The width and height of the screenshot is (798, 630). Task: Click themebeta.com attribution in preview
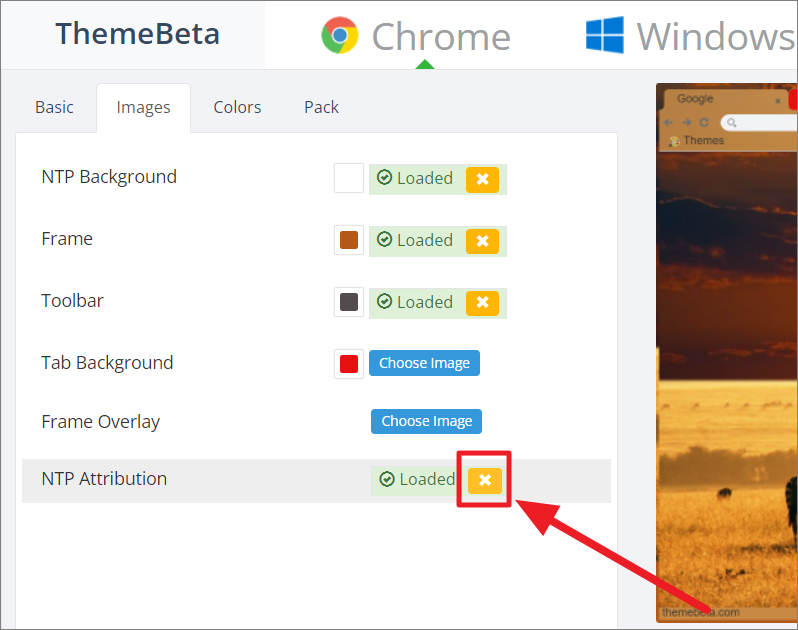coord(701,612)
